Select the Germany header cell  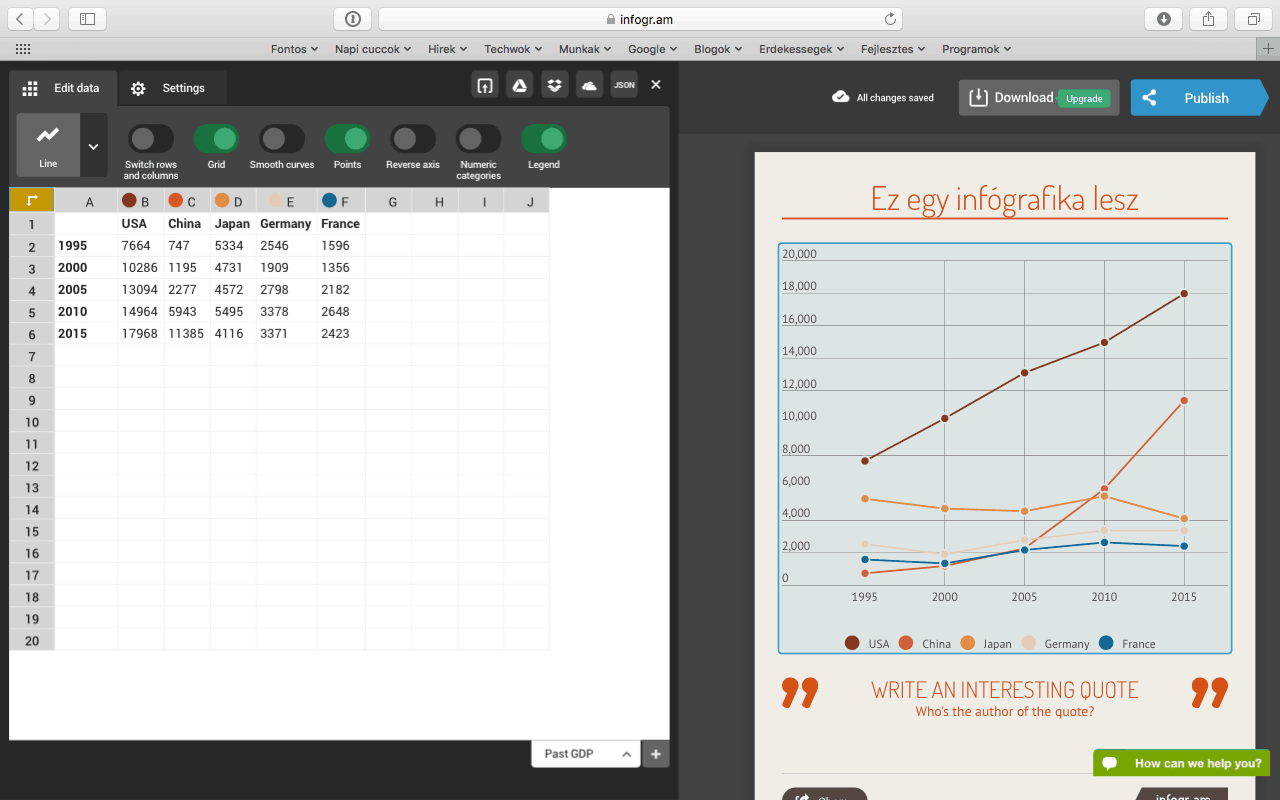(286, 224)
